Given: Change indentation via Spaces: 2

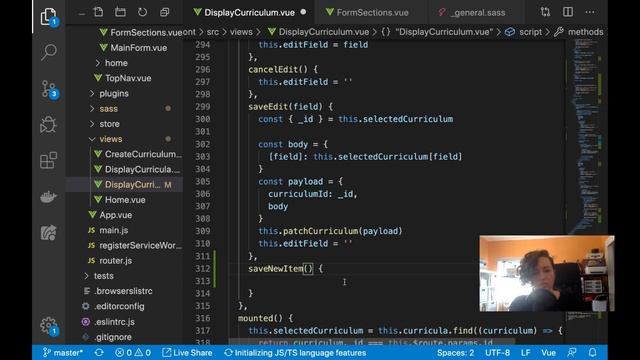Looking at the screenshot, I should click(456, 353).
